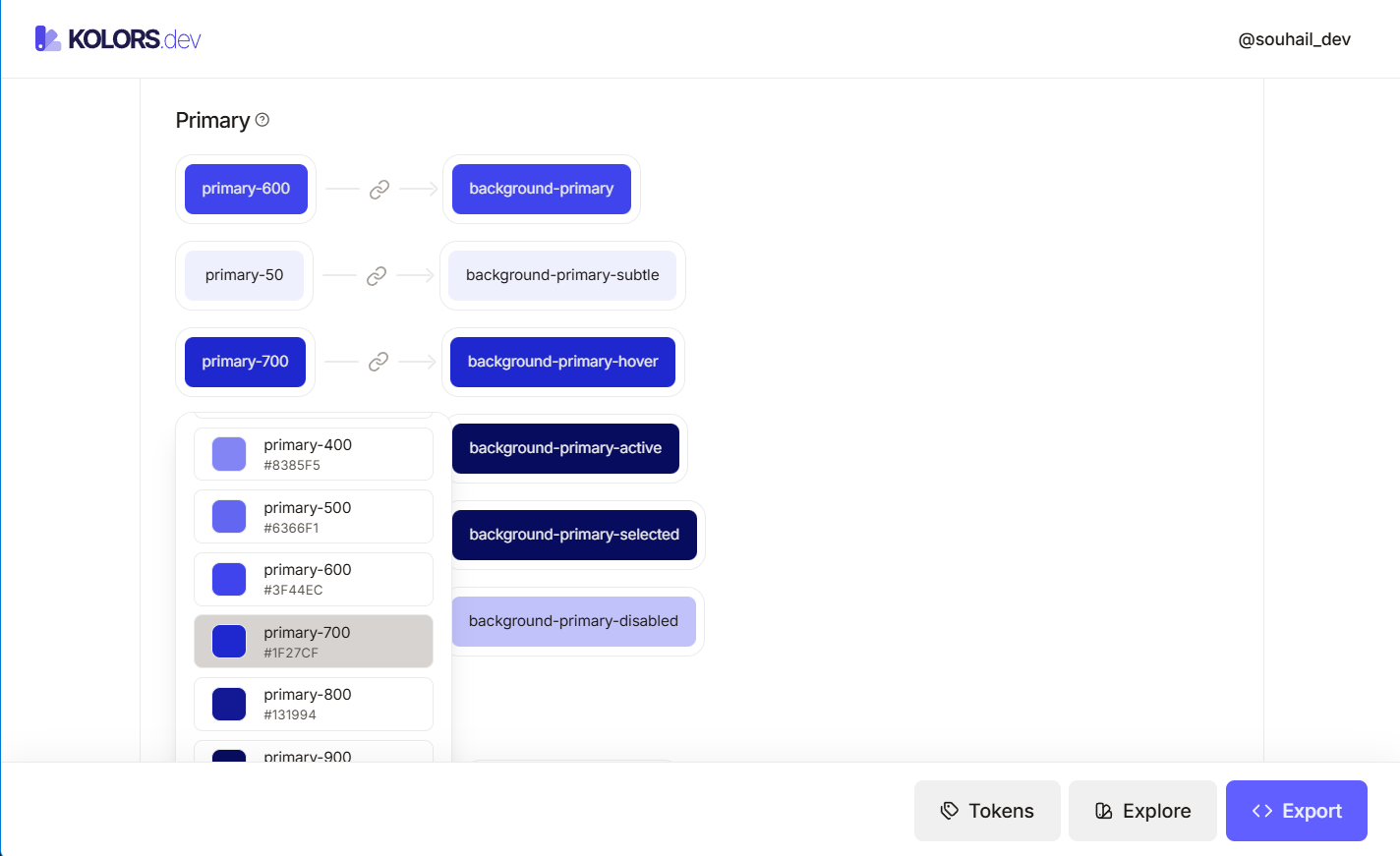Pick primary-800 option #131994
1400x856 pixels.
tap(314, 704)
